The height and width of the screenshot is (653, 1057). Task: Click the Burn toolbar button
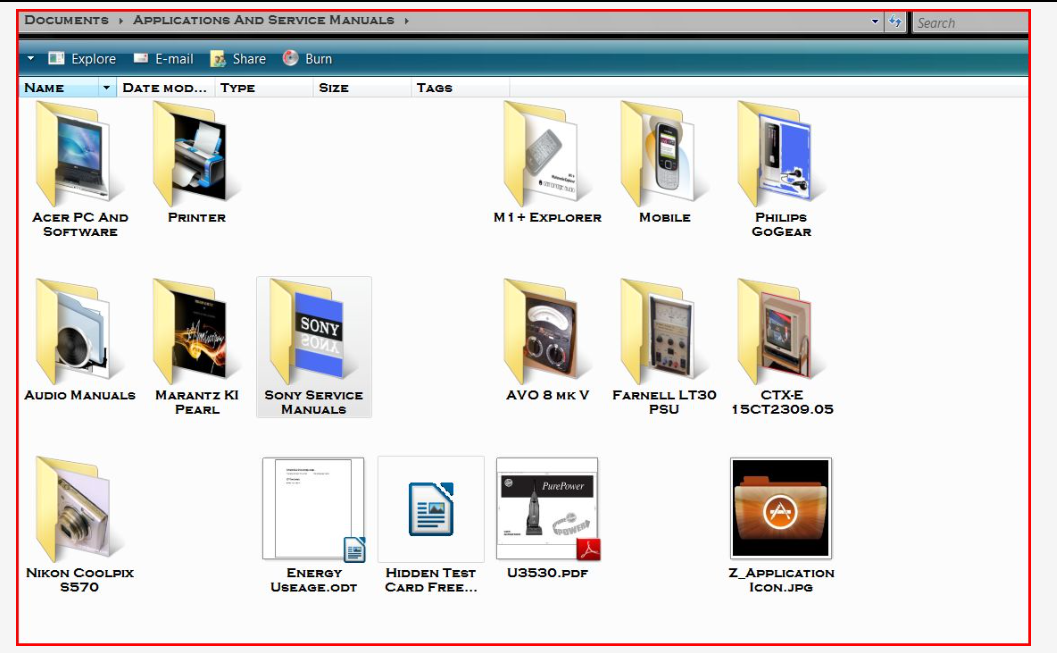click(307, 59)
